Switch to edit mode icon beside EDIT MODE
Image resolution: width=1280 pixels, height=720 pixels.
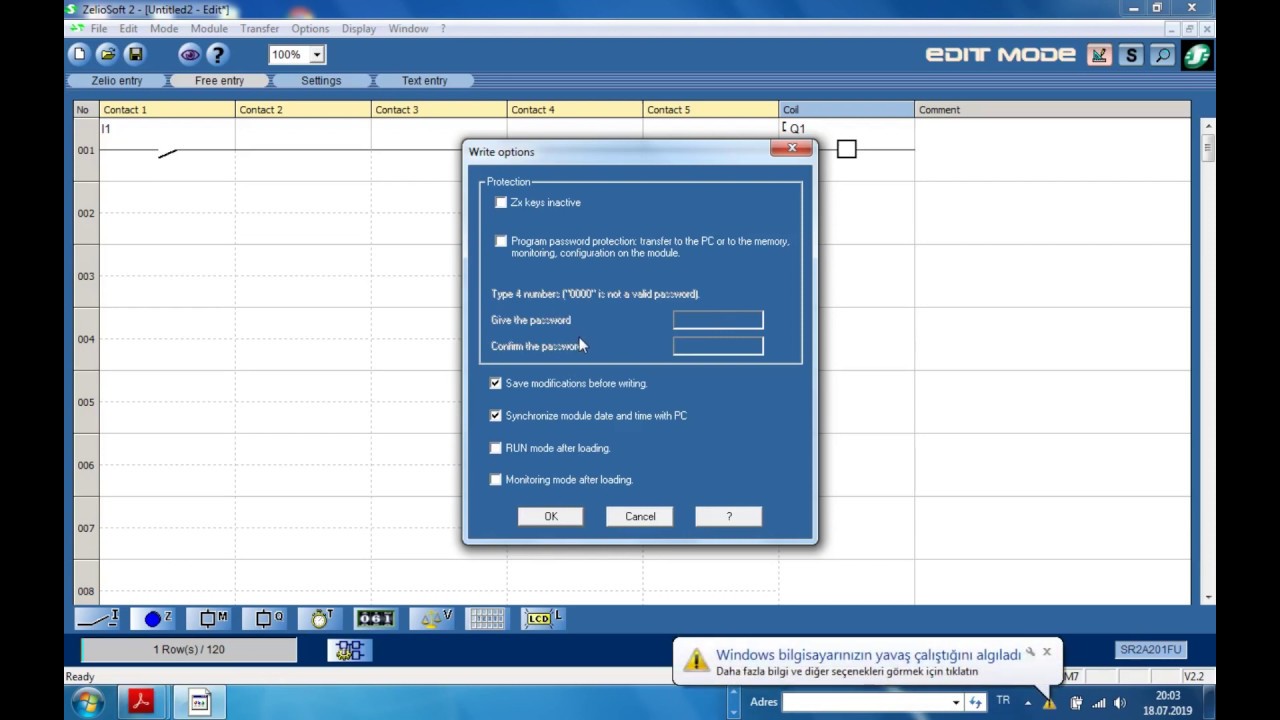(x=1099, y=55)
